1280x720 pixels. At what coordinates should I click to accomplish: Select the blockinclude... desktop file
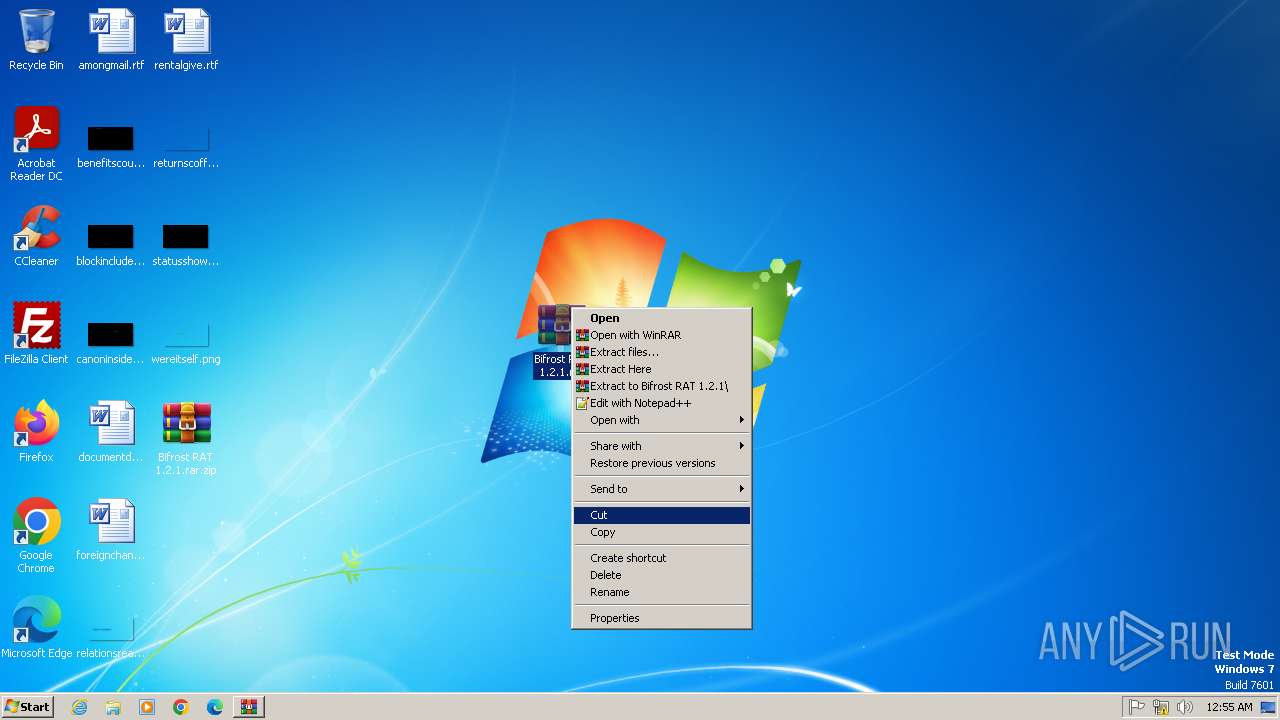[111, 244]
